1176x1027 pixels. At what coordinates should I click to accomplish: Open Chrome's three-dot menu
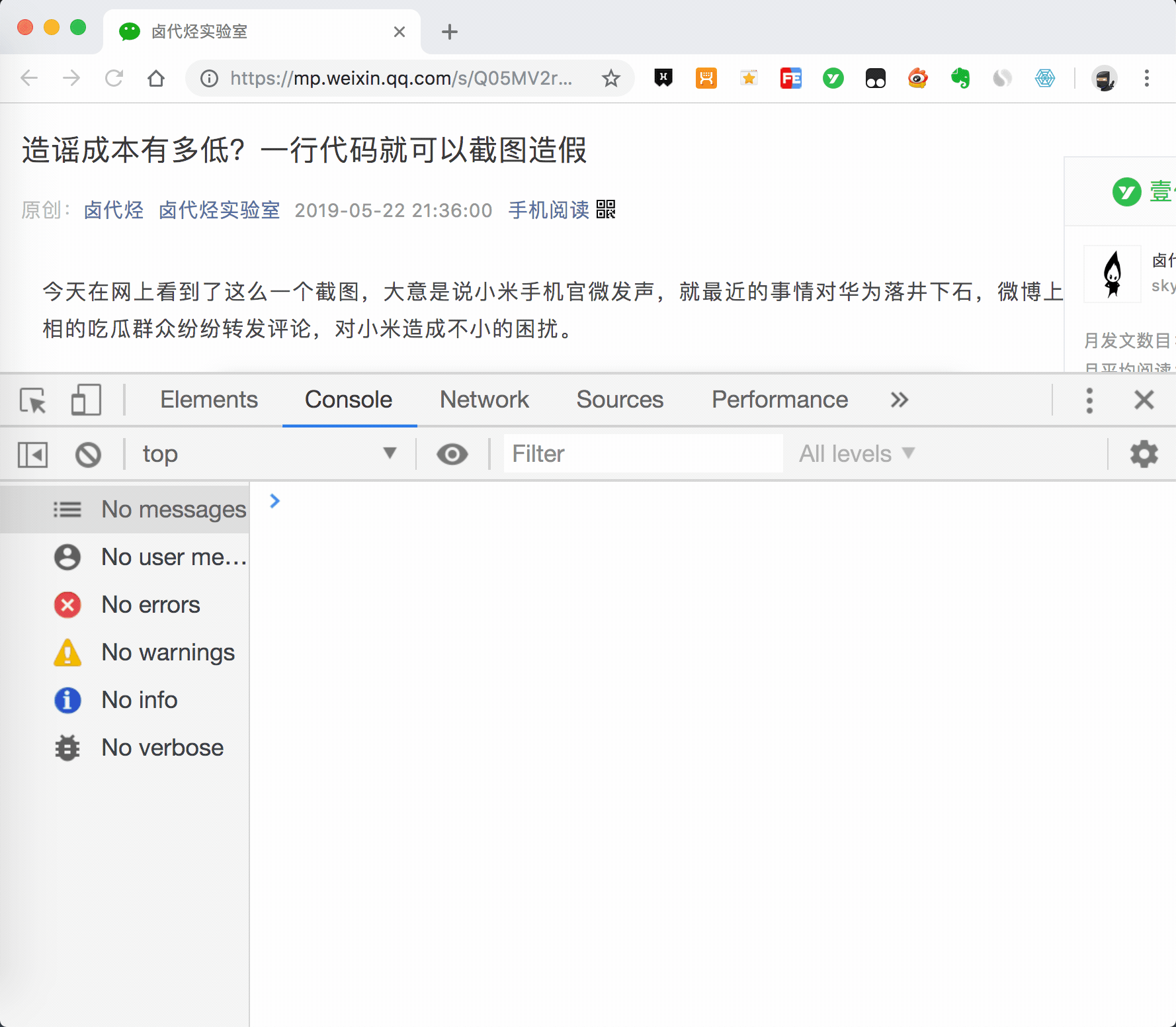[1147, 78]
